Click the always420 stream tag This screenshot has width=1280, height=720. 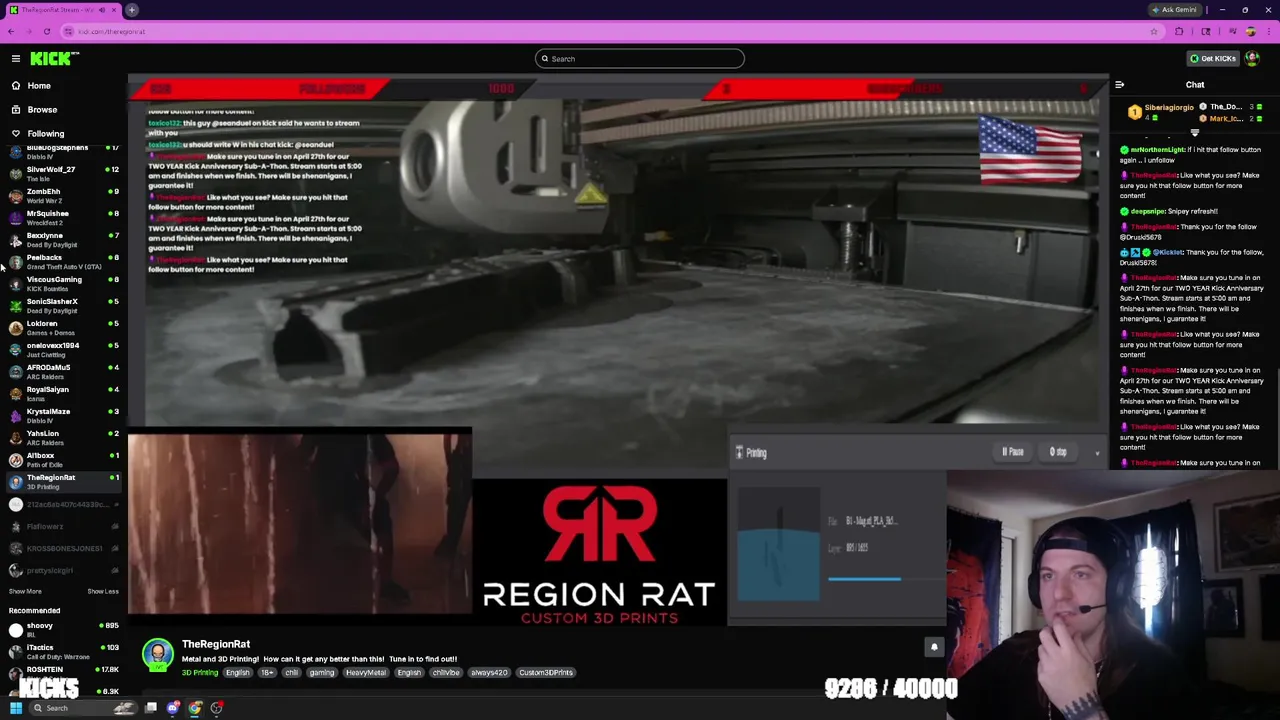(x=489, y=673)
